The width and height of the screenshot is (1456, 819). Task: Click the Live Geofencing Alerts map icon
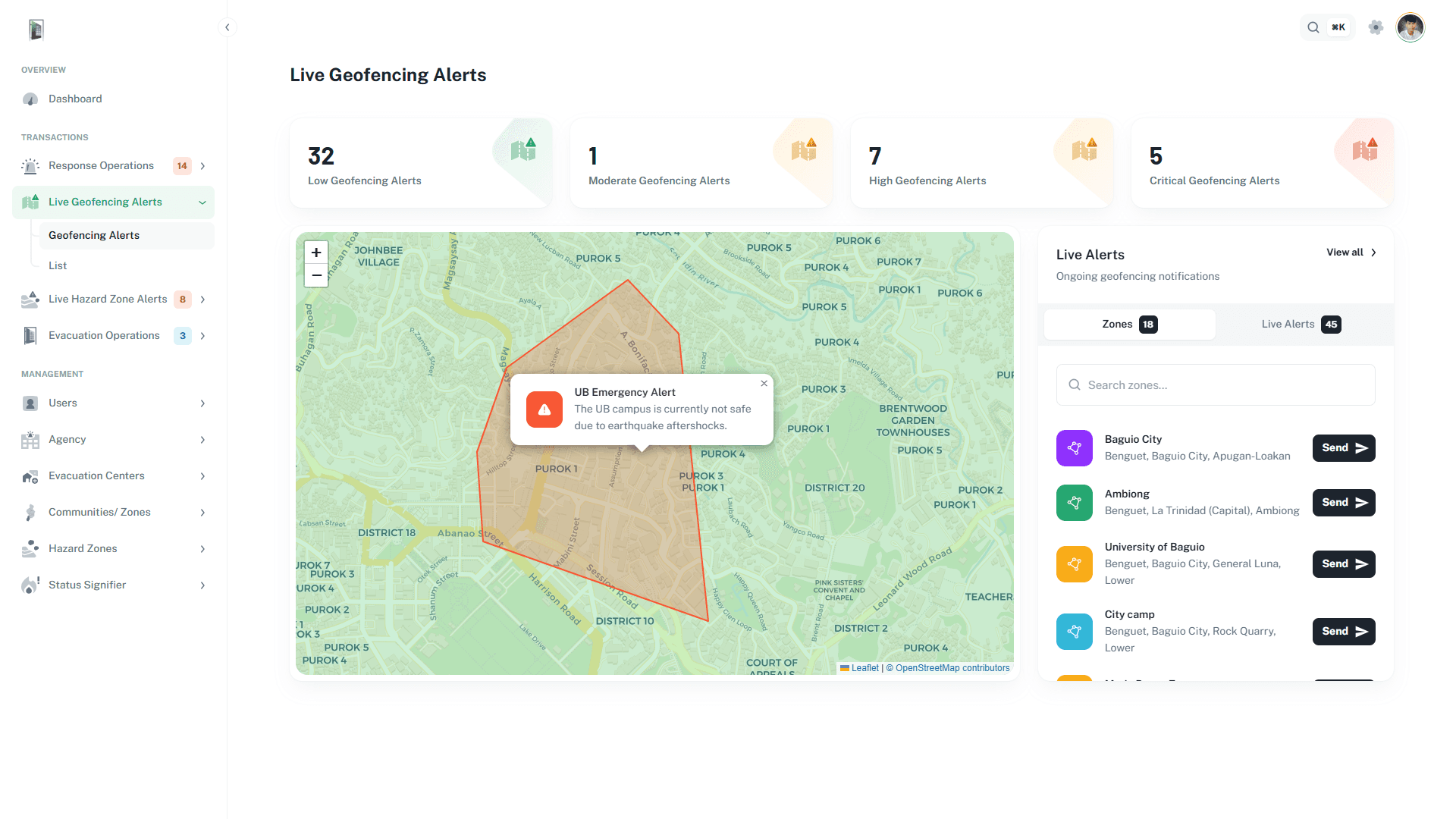30,202
